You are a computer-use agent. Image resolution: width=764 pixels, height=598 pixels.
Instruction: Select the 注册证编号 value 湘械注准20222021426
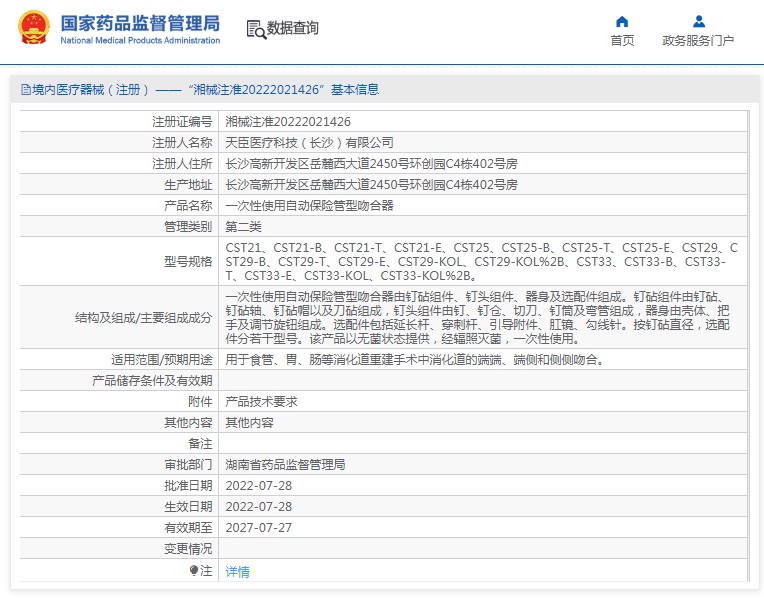(288, 121)
